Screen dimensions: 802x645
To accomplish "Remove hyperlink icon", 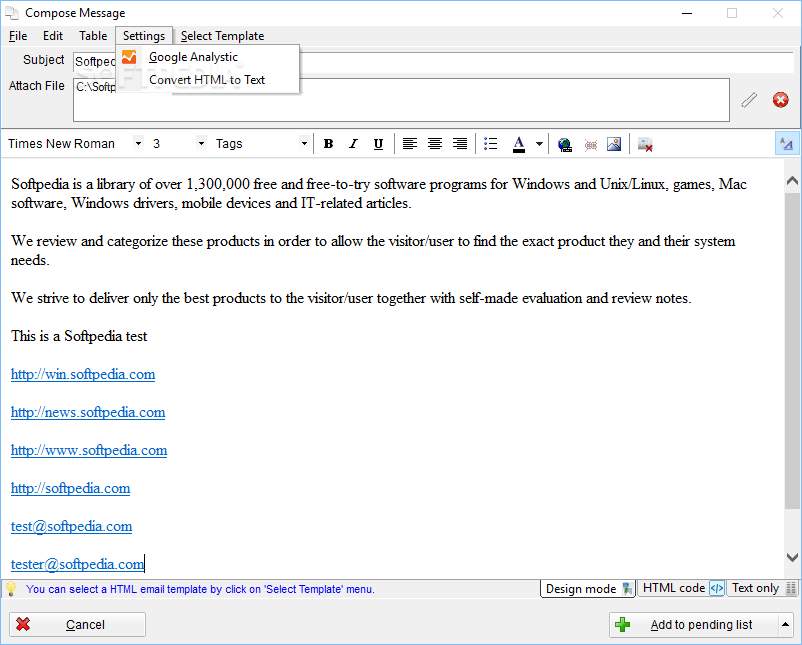I will [591, 145].
